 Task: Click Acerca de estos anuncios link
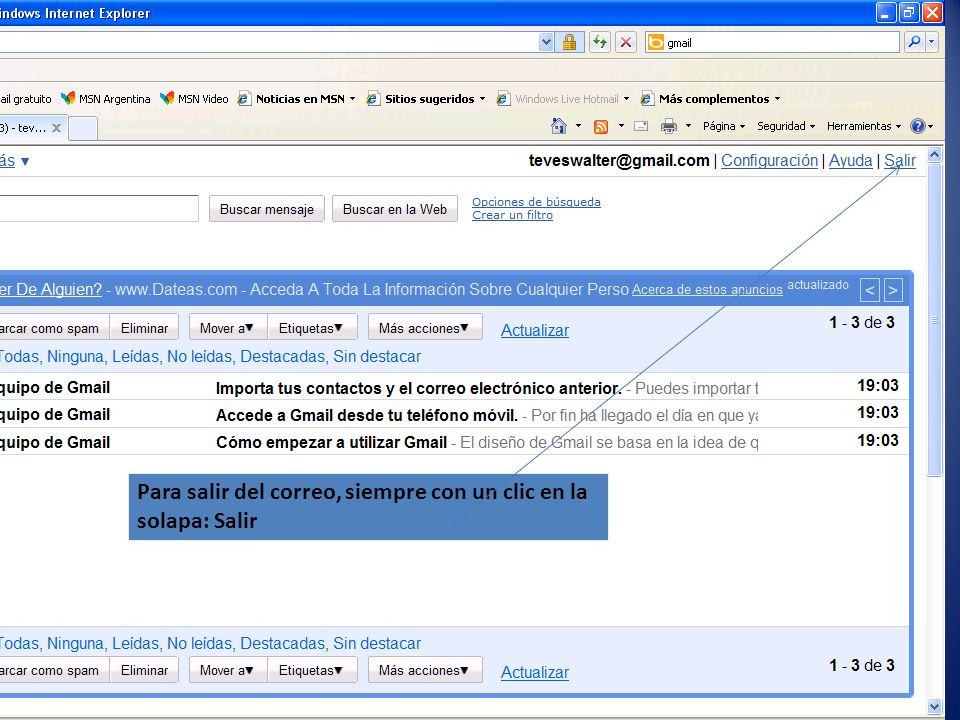pyautogui.click(x=707, y=290)
